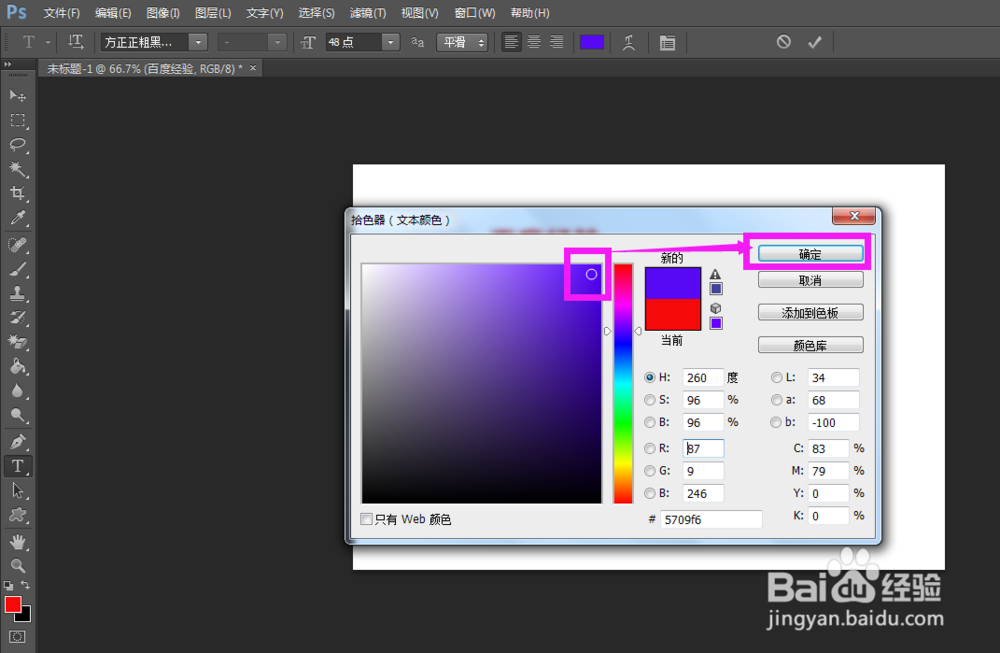The height and width of the screenshot is (653, 1000).
Task: Right align the text
Action: pyautogui.click(x=556, y=42)
